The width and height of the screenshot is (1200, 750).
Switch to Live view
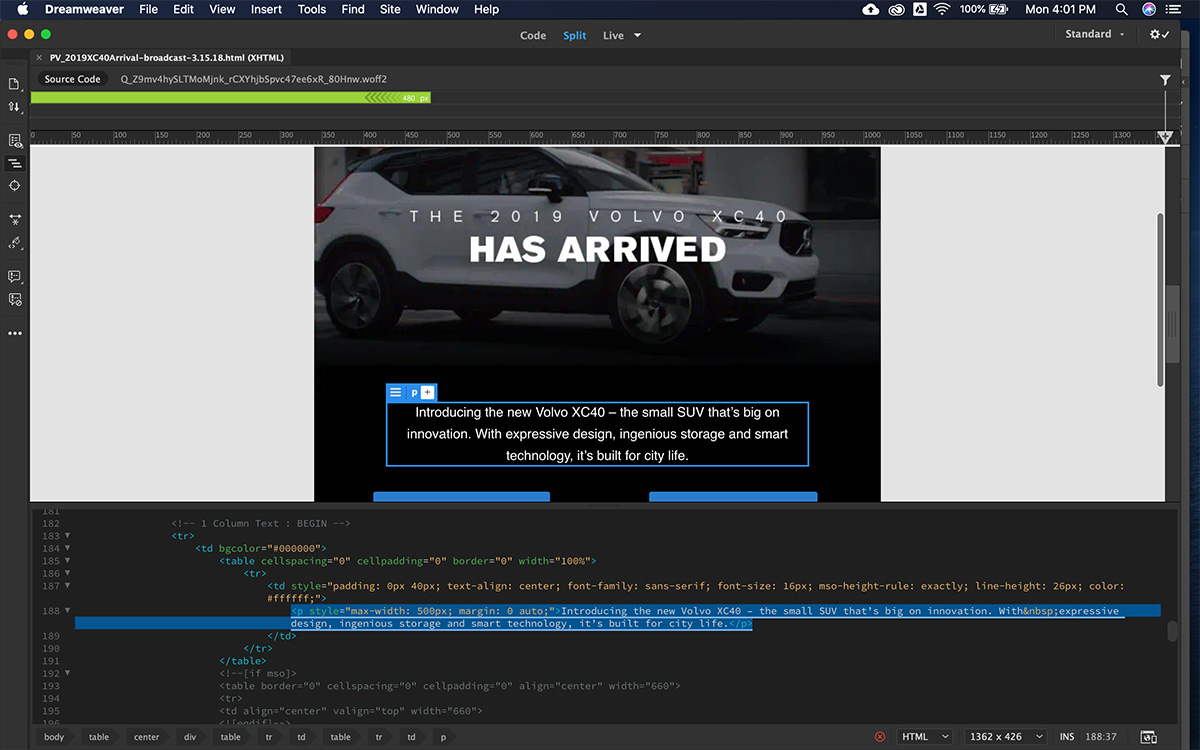tap(613, 35)
